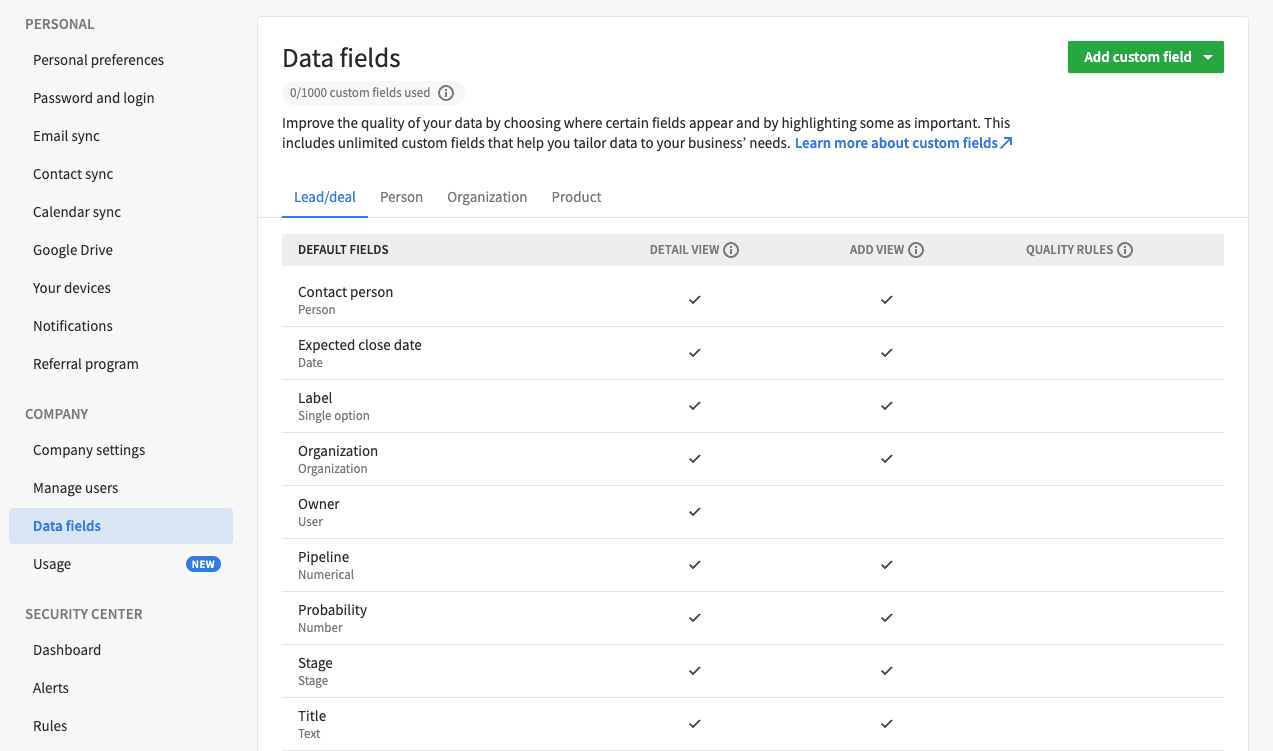Open the Organization tab
The image size is (1273, 751).
[x=487, y=197]
